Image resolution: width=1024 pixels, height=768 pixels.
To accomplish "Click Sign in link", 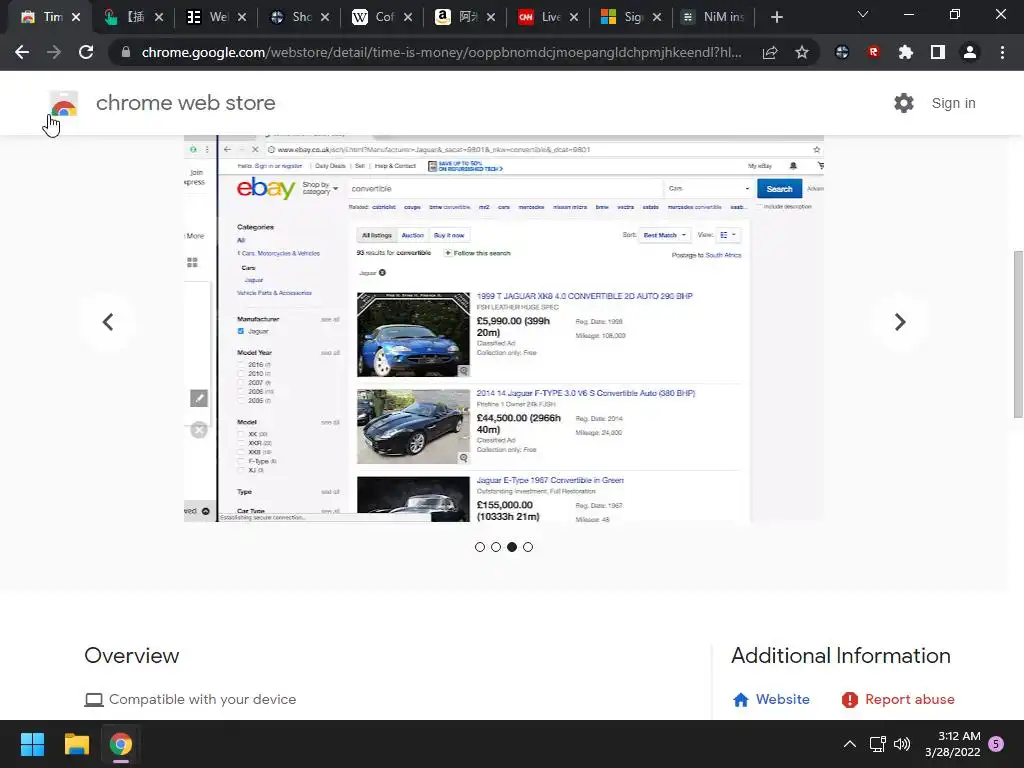I will pos(953,103).
